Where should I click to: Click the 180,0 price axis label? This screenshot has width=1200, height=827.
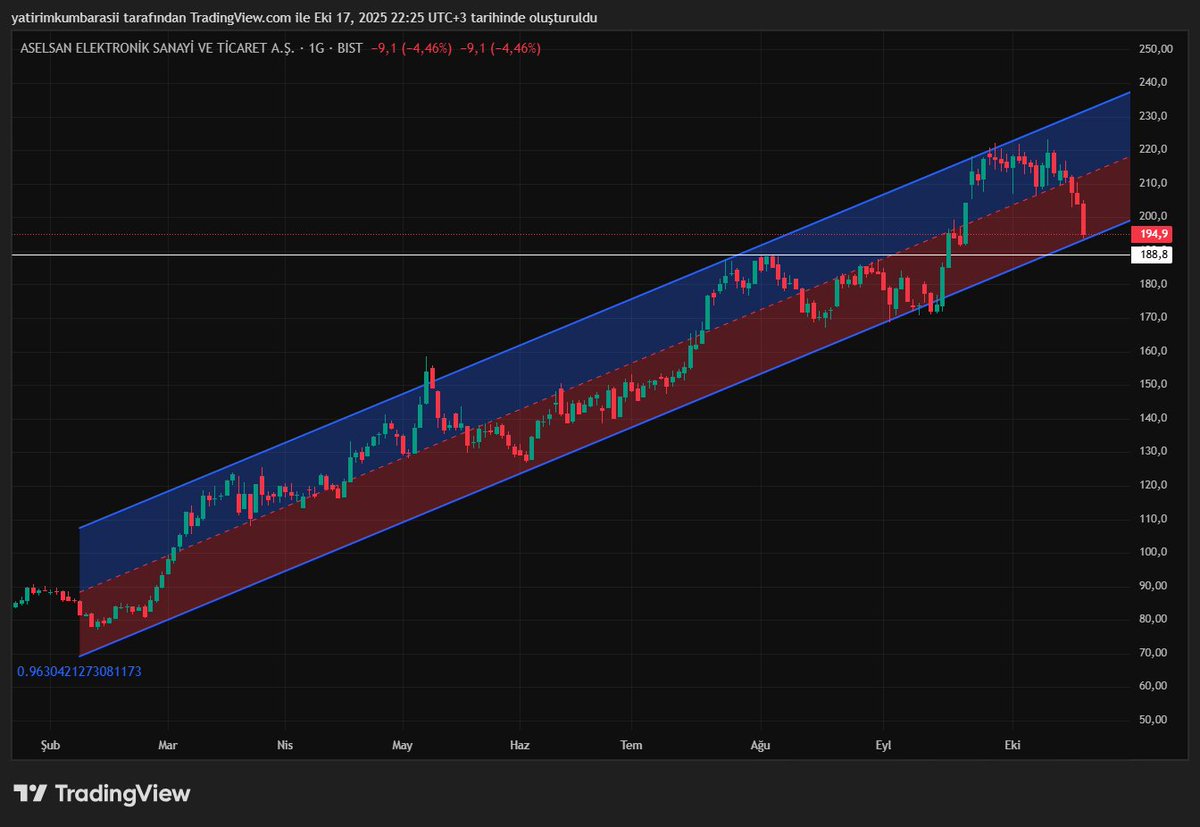1152,284
